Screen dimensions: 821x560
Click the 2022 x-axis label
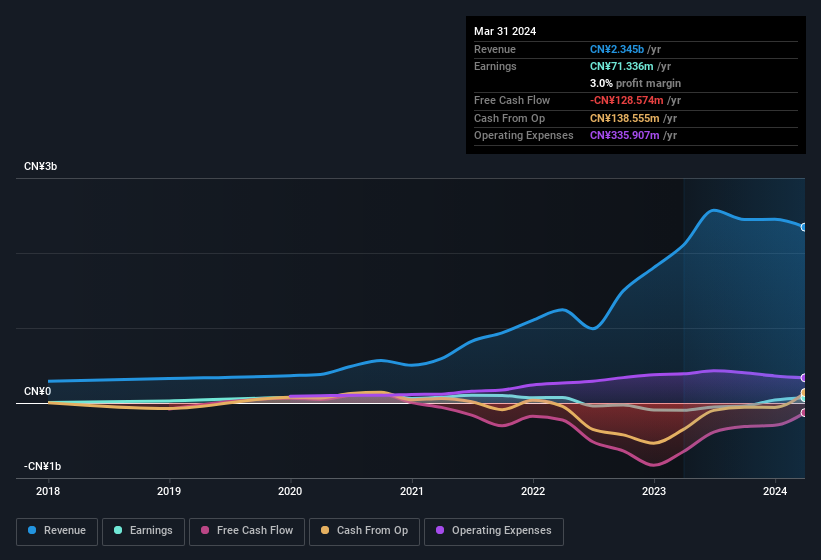pyautogui.click(x=533, y=491)
